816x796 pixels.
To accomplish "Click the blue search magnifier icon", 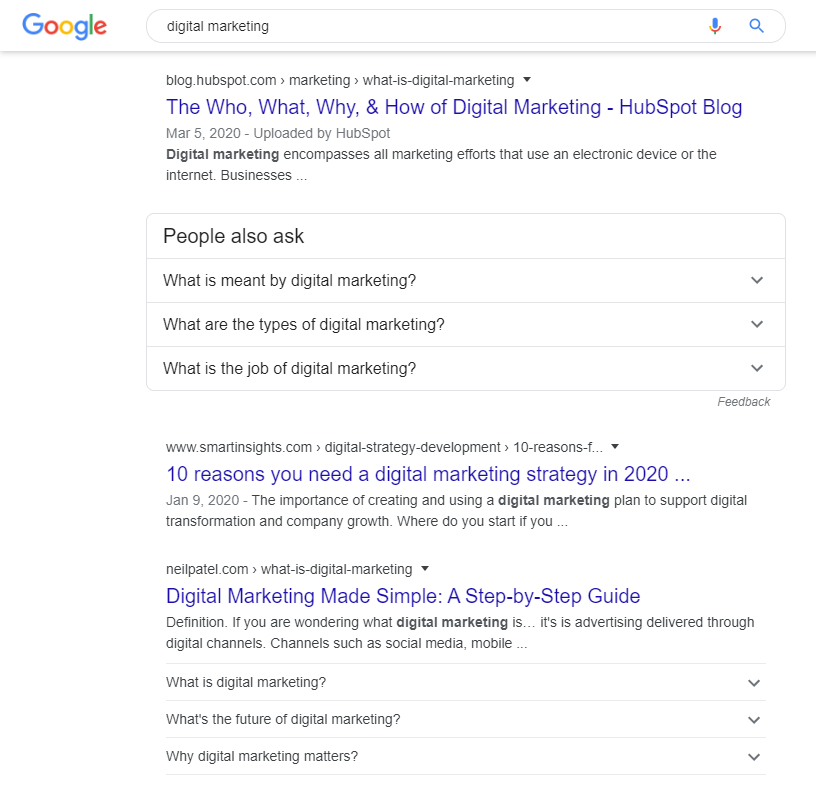I will [756, 25].
